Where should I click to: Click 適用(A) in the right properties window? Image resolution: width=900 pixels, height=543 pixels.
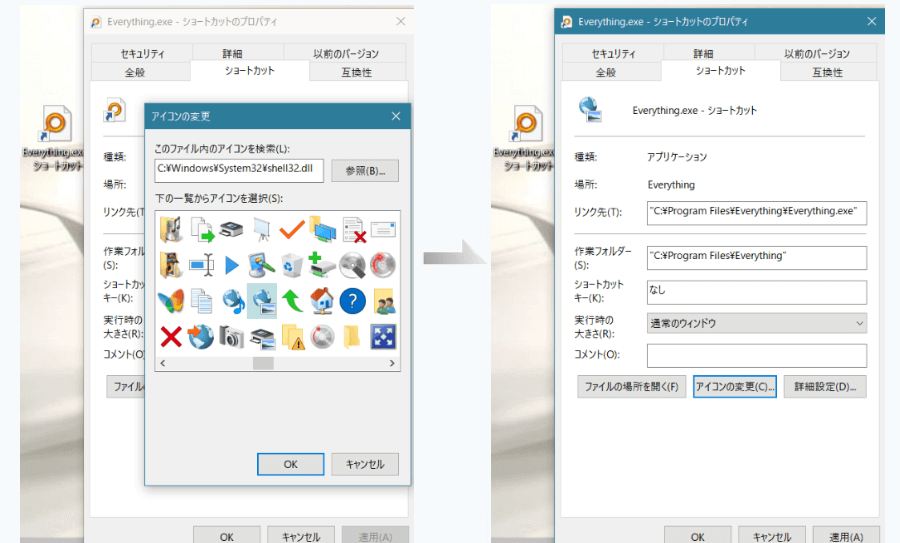846,536
